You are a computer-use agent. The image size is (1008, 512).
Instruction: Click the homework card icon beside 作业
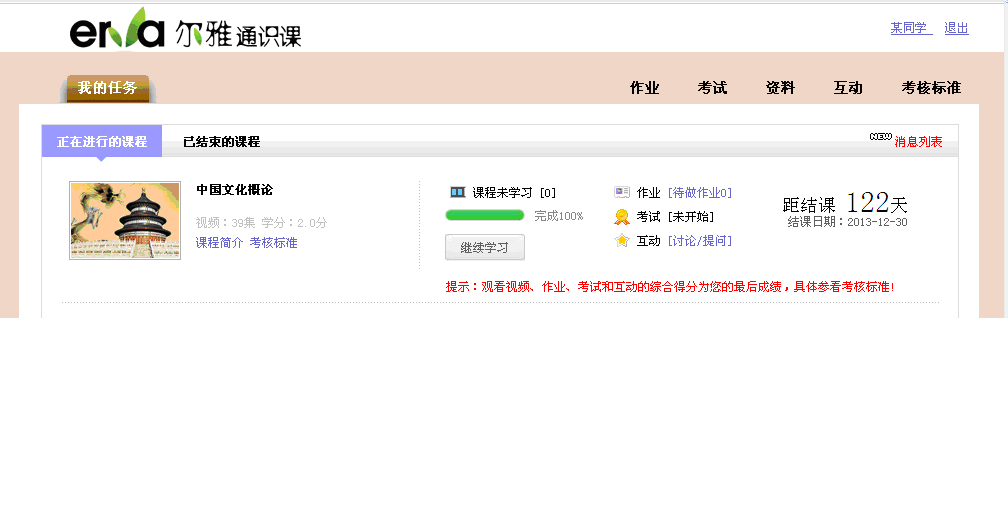coord(622,192)
